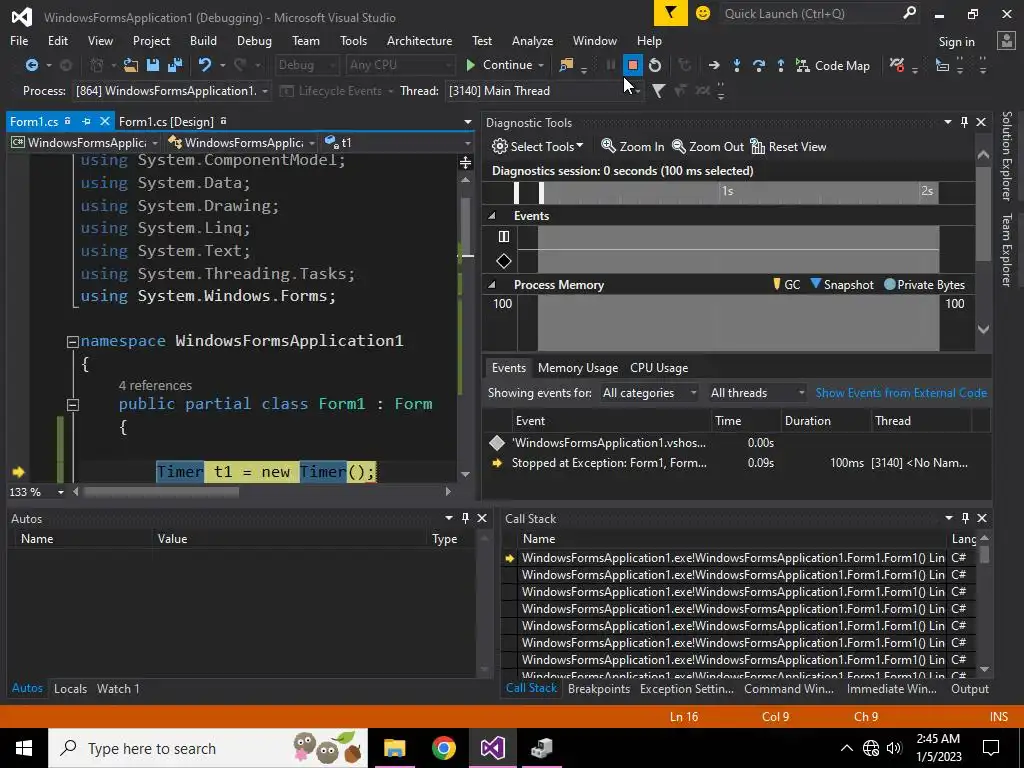Switch to the Watch 1 tab
The width and height of the screenshot is (1024, 768).
point(118,688)
